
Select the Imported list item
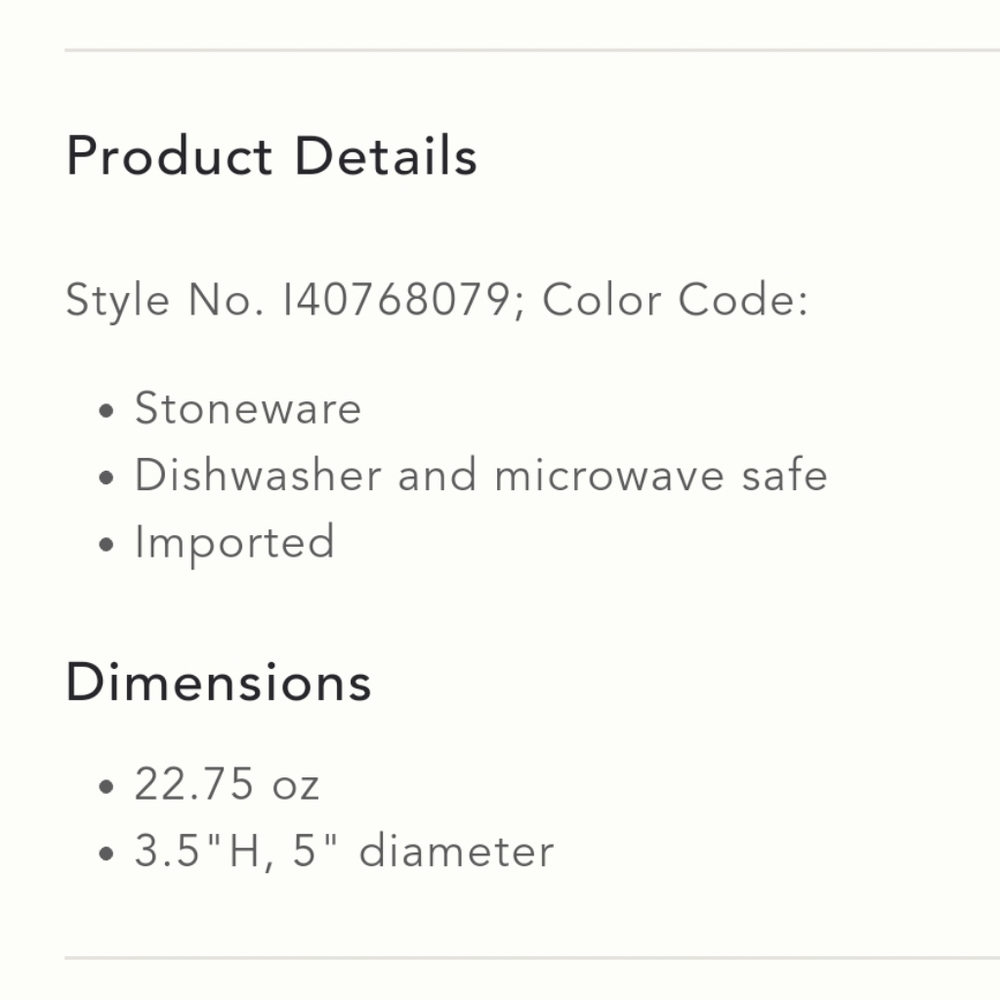pos(235,542)
